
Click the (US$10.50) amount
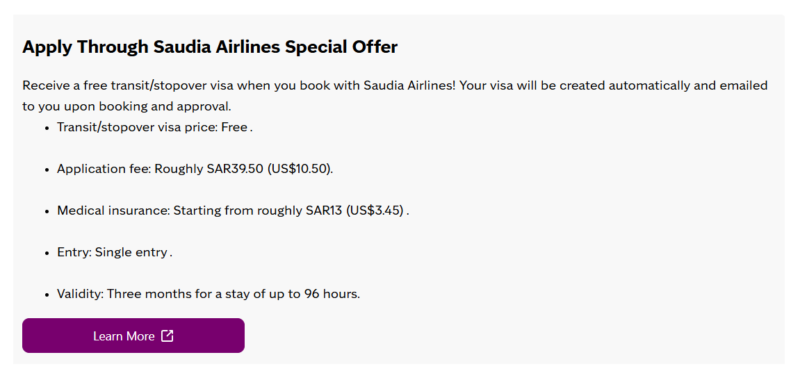pyautogui.click(x=300, y=169)
